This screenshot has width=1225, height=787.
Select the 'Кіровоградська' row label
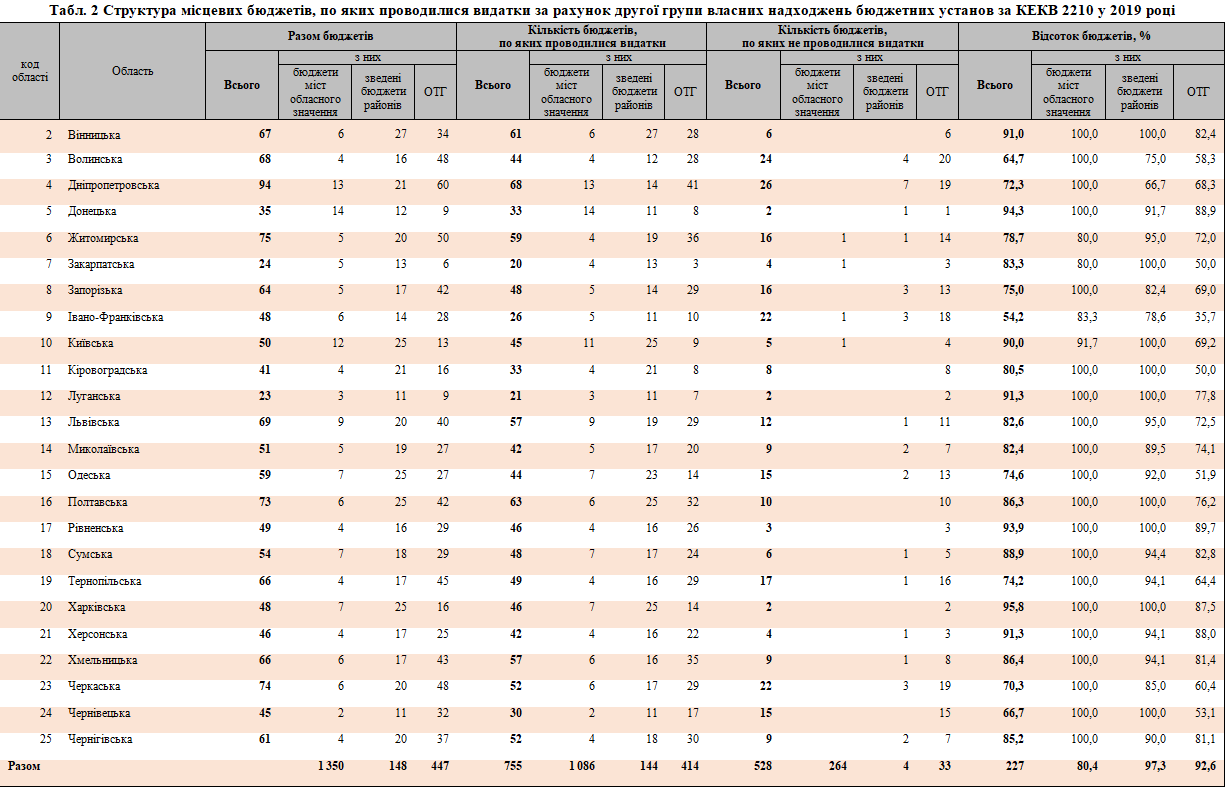tap(107, 370)
